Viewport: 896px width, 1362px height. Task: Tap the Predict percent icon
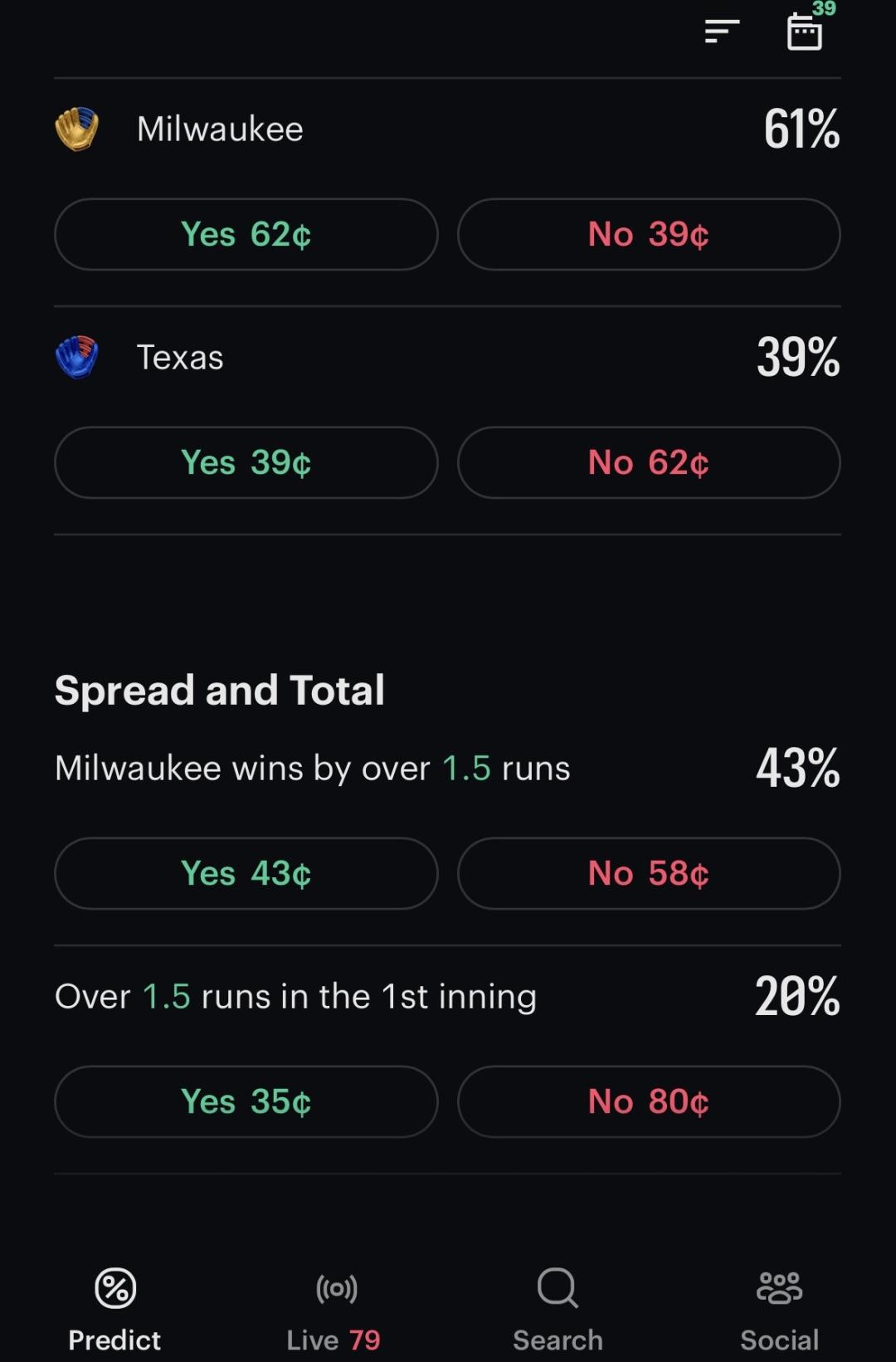[115, 1288]
